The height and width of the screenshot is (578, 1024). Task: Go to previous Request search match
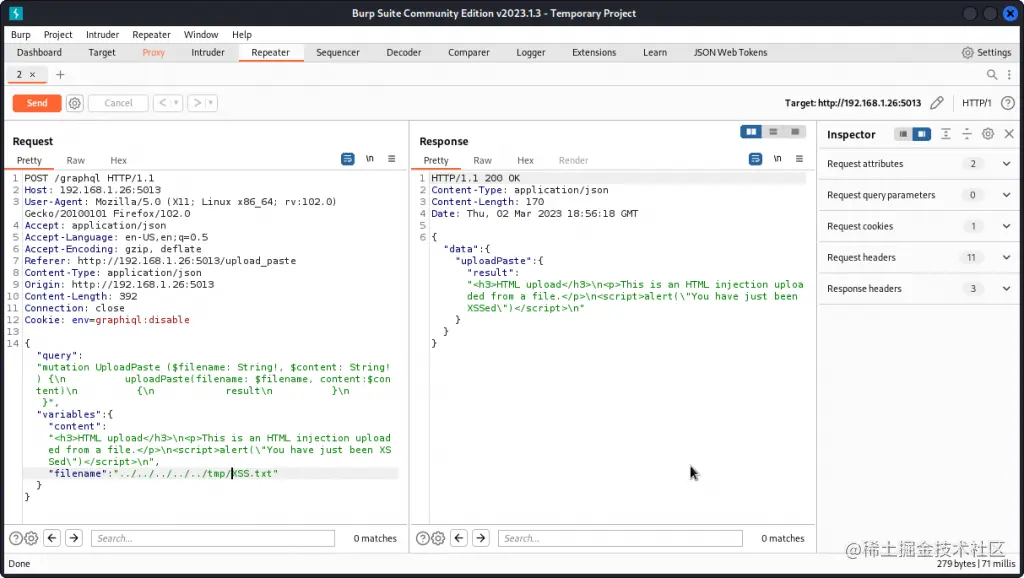tap(52, 538)
